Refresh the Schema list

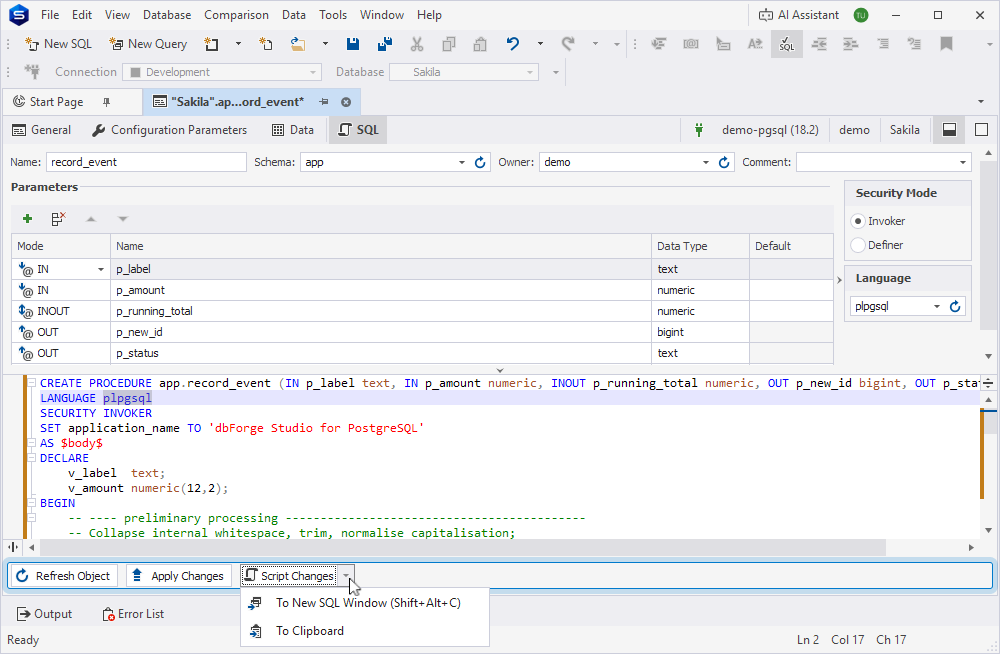[x=480, y=163]
